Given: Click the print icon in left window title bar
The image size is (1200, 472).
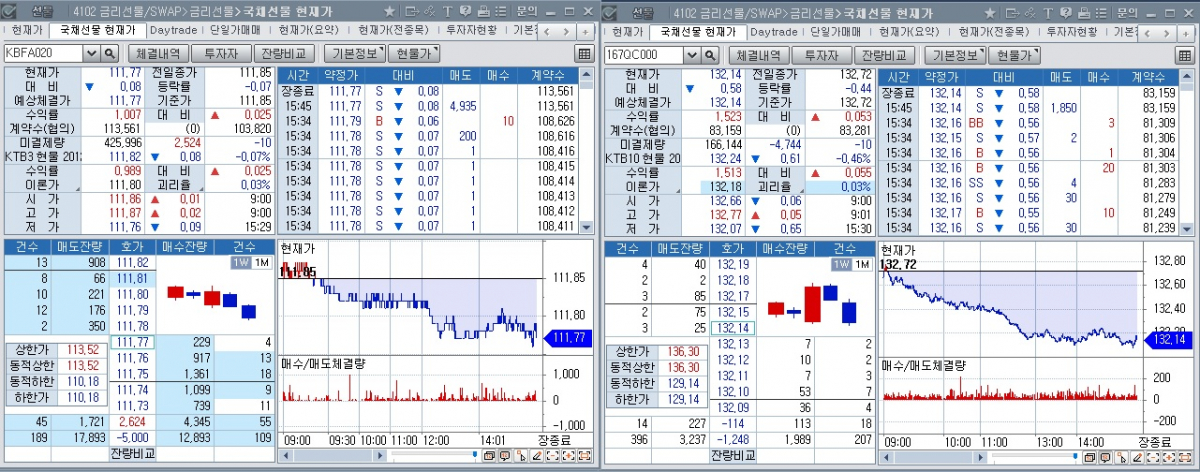Looking at the screenshot, I should [x=483, y=11].
